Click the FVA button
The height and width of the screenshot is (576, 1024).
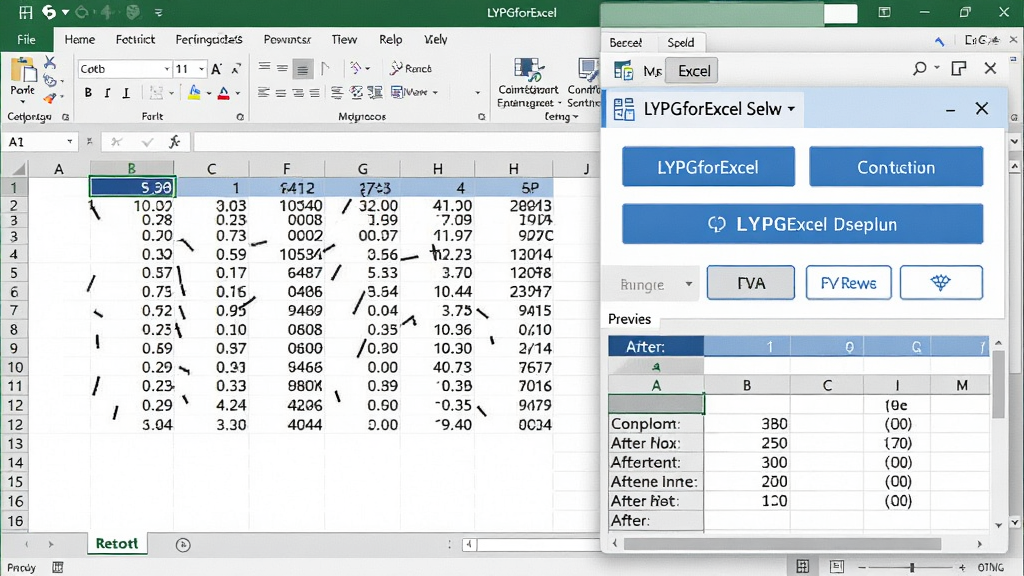[751, 283]
